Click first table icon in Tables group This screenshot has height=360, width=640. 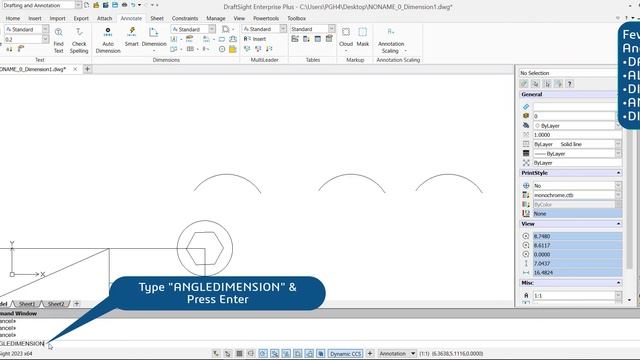coord(295,39)
